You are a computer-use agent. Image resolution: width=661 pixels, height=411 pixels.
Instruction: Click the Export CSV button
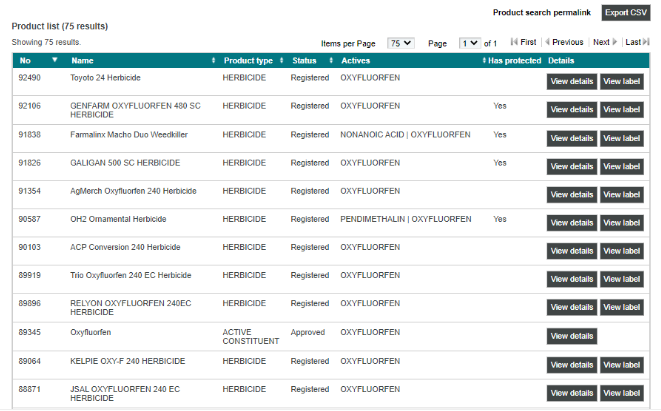(x=626, y=13)
